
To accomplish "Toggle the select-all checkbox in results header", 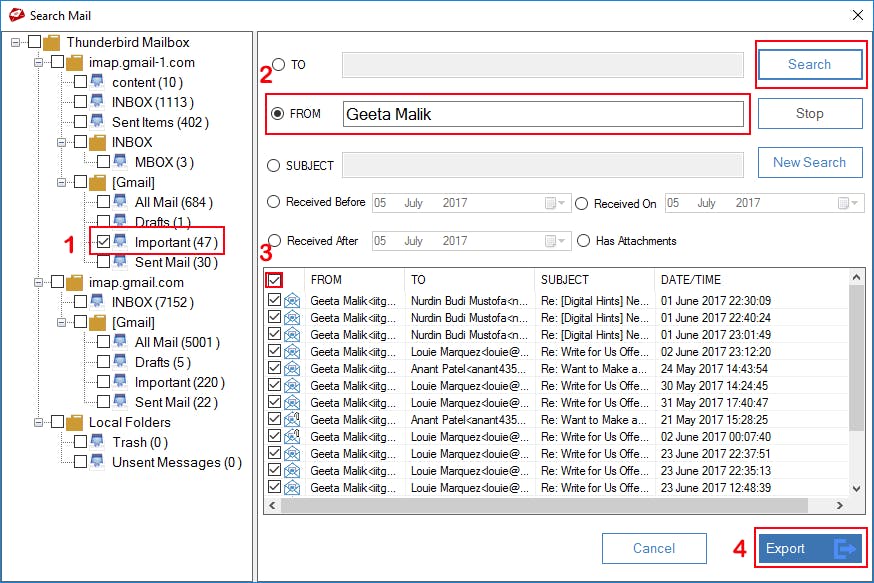I will pos(274,281).
